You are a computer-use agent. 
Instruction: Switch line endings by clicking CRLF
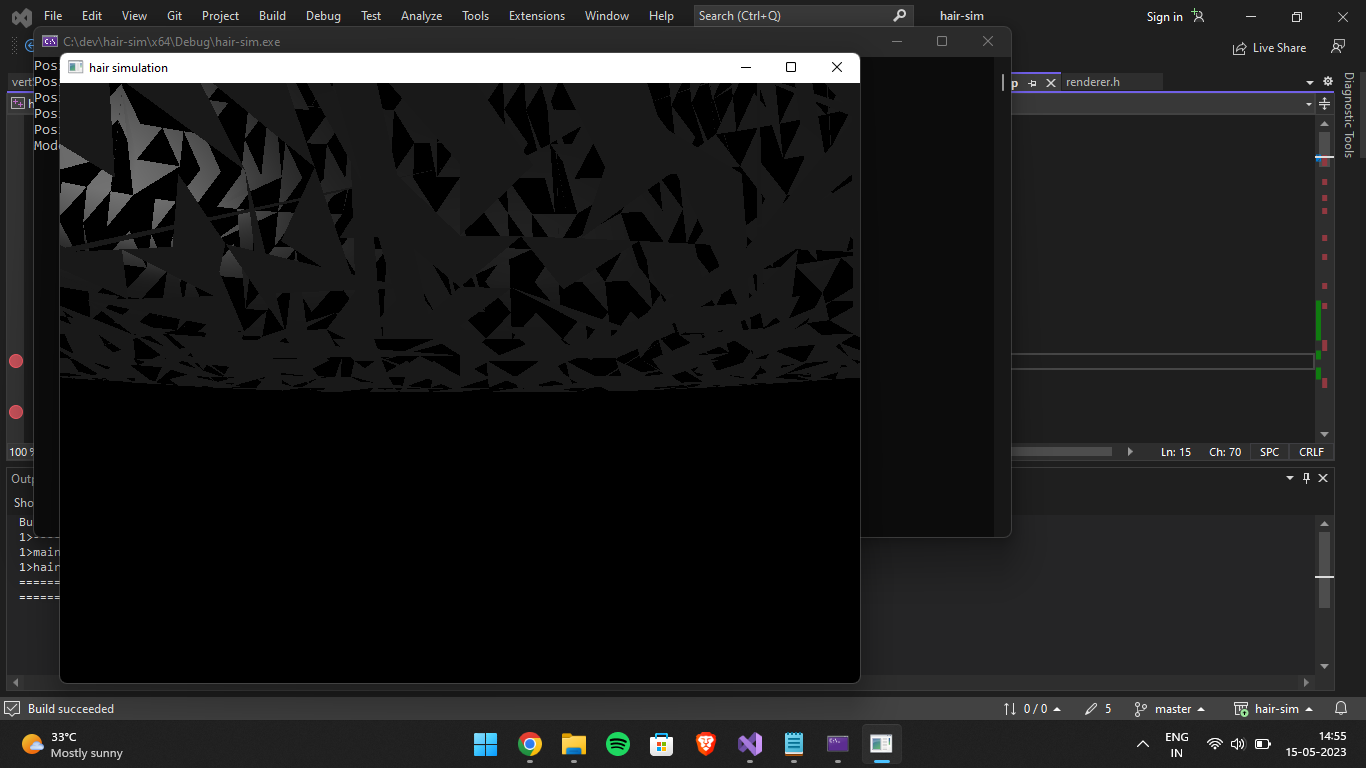(x=1310, y=451)
